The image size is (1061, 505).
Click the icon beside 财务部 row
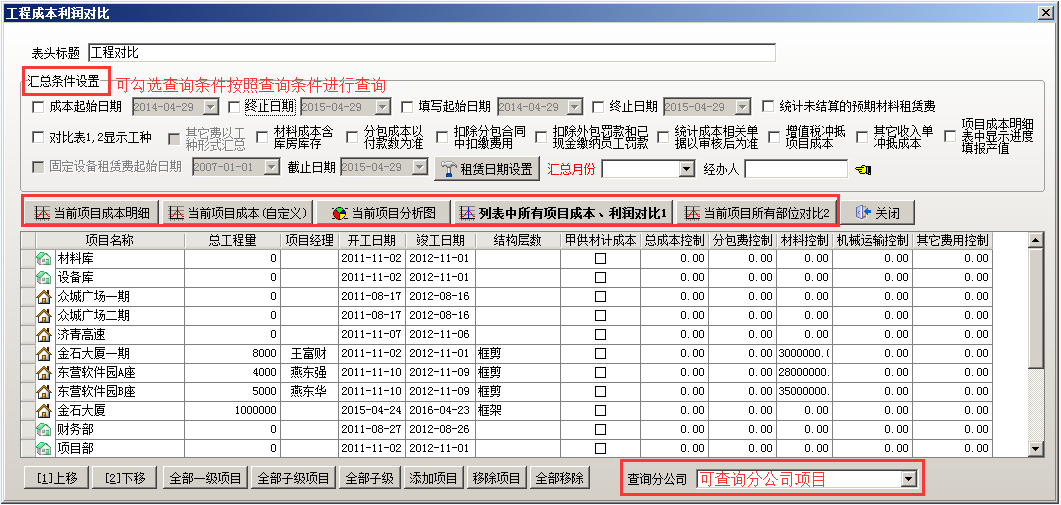pos(44,429)
